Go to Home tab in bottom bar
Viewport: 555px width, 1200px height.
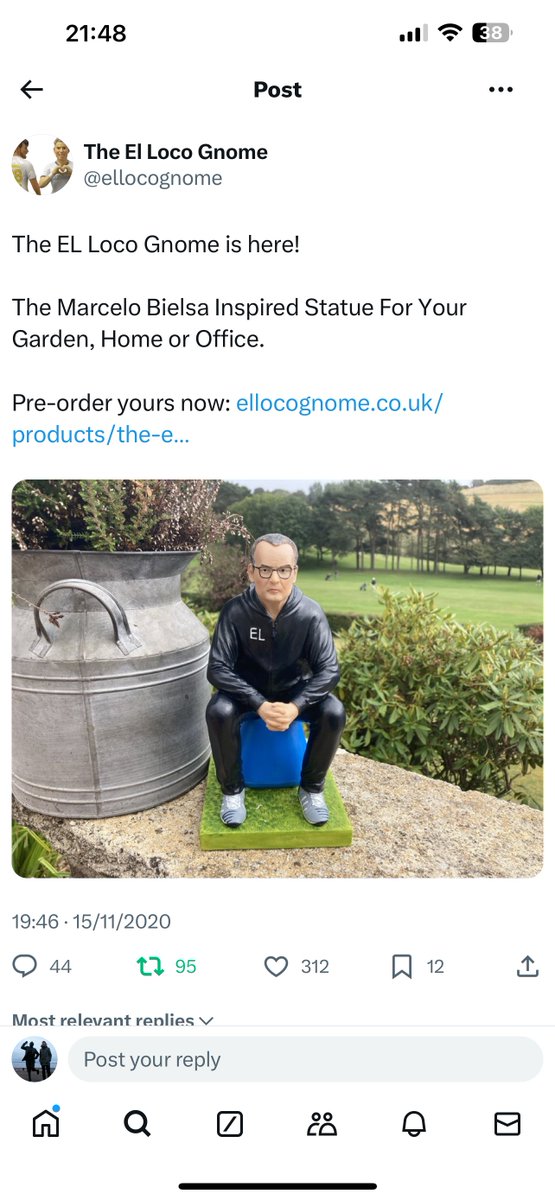tap(46, 1124)
